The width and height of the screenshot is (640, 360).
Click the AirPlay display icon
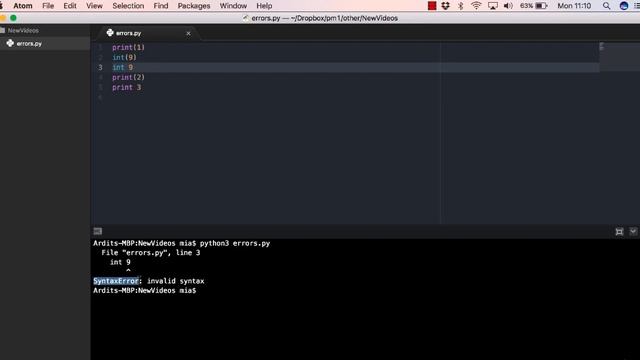pos(493,6)
